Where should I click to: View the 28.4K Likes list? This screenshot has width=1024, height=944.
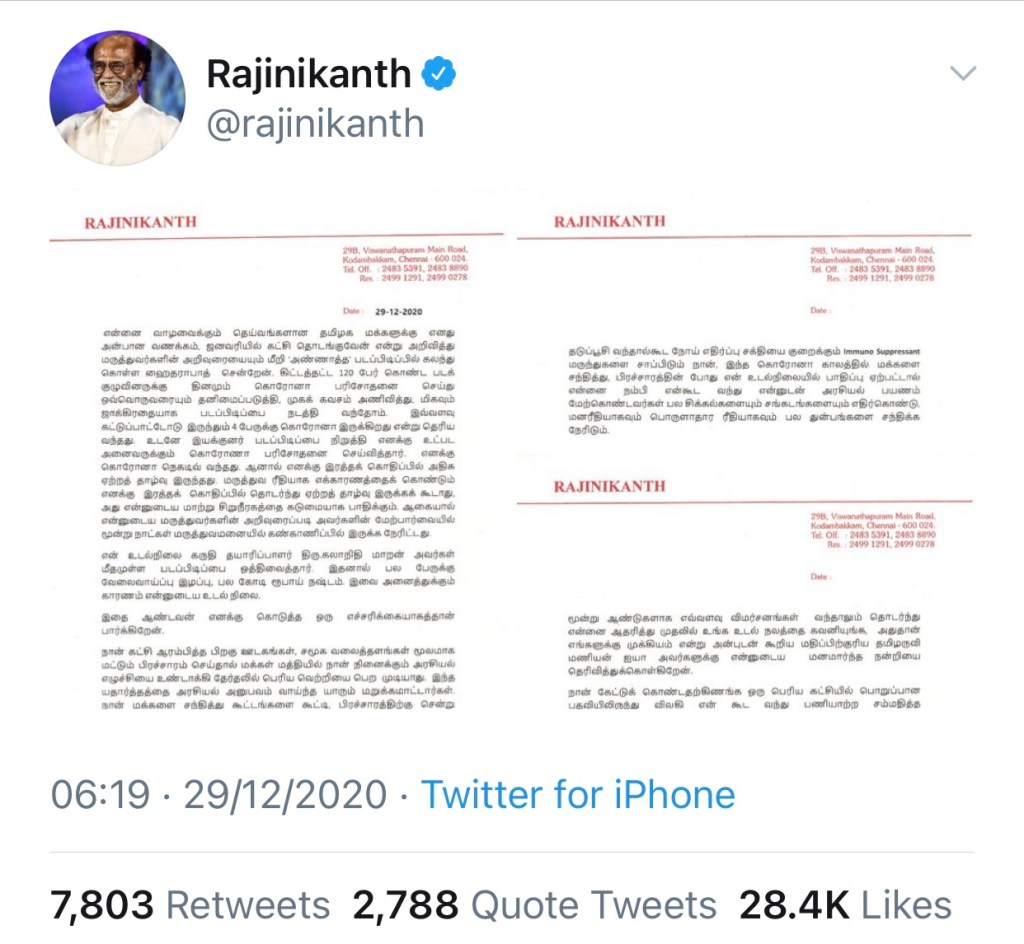[x=845, y=905]
